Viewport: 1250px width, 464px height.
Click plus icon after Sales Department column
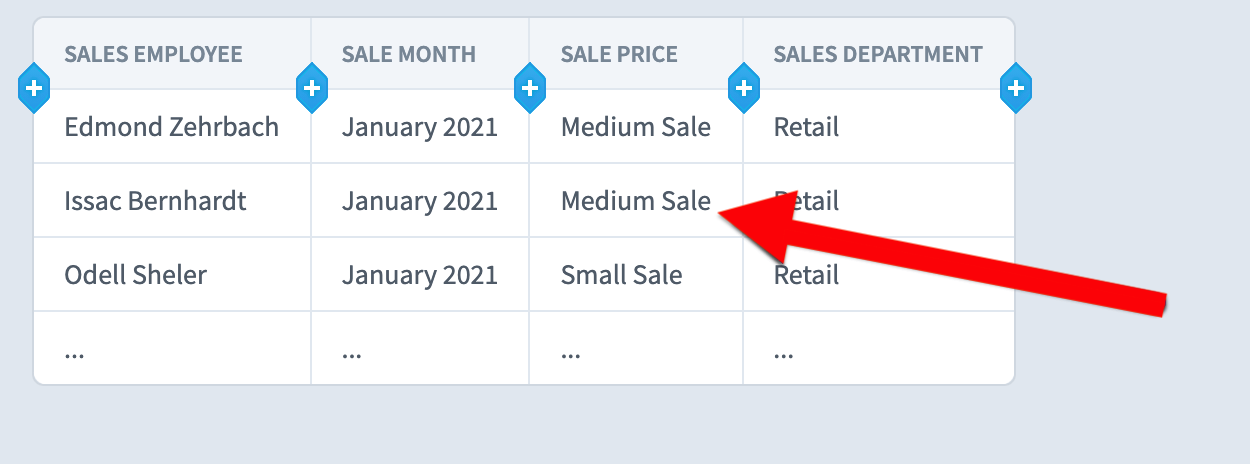[1016, 88]
